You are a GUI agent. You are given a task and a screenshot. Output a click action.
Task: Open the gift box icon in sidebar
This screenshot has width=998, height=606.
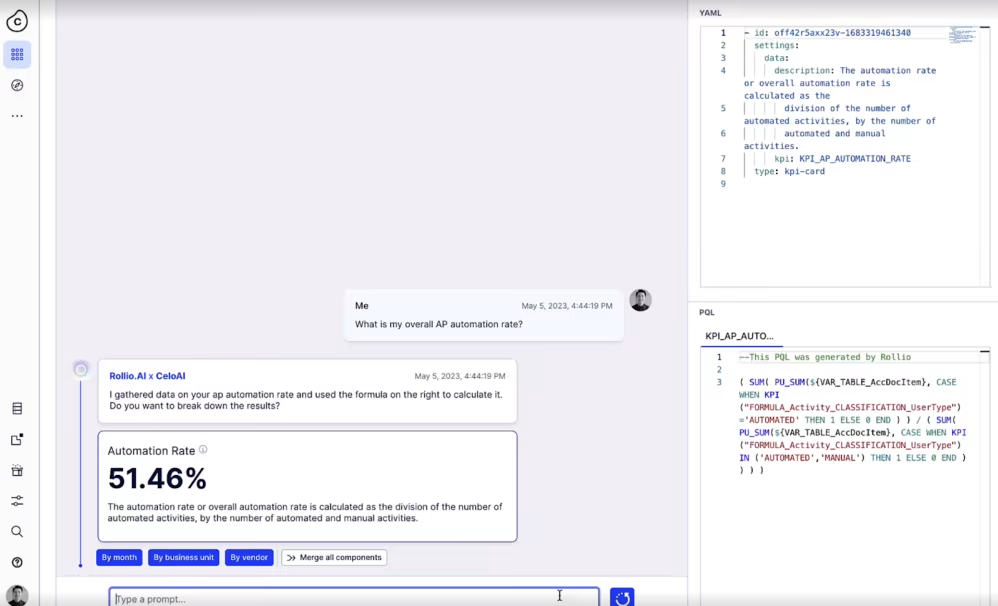click(17, 470)
